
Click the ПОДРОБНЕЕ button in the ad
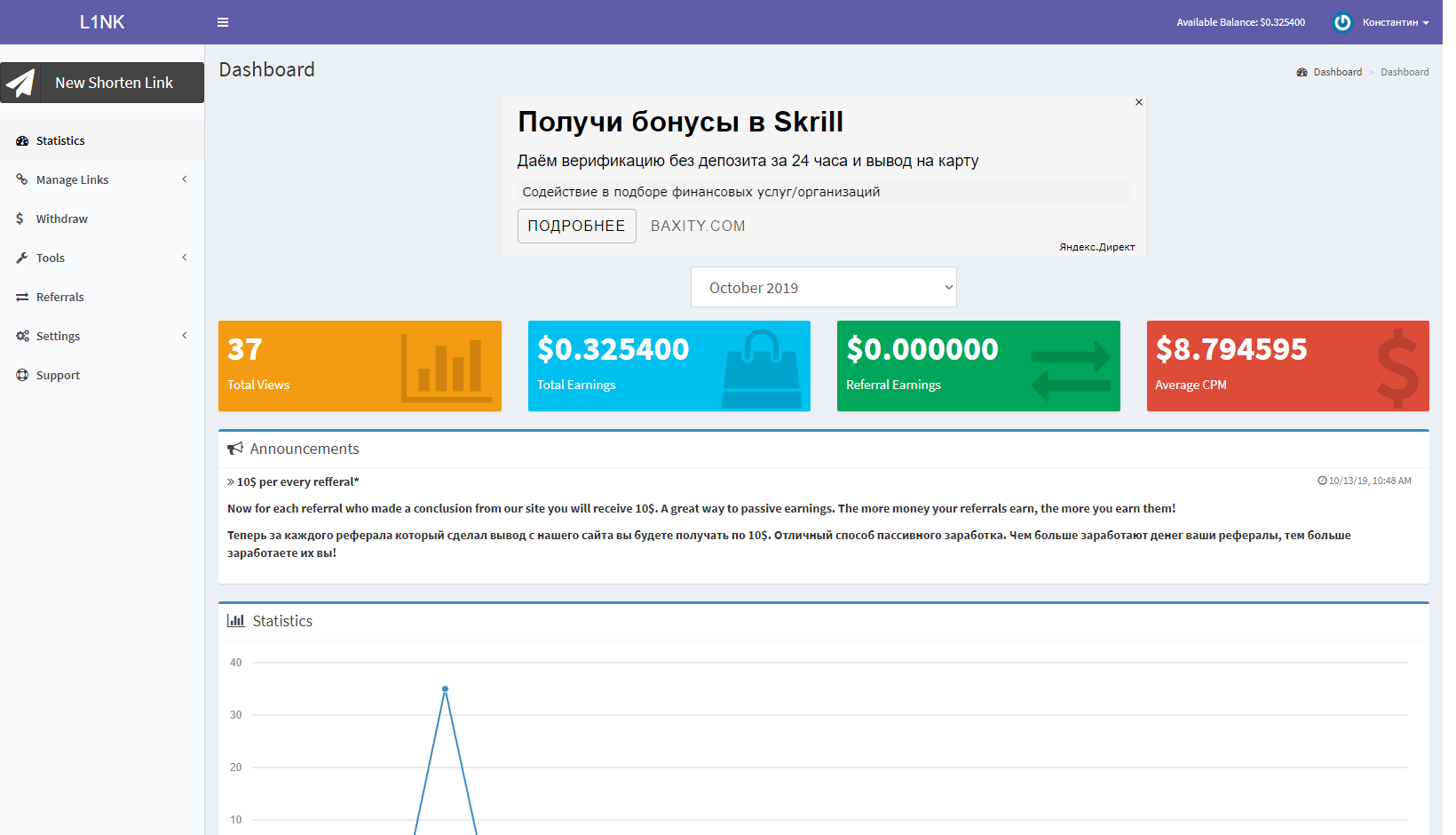[576, 226]
